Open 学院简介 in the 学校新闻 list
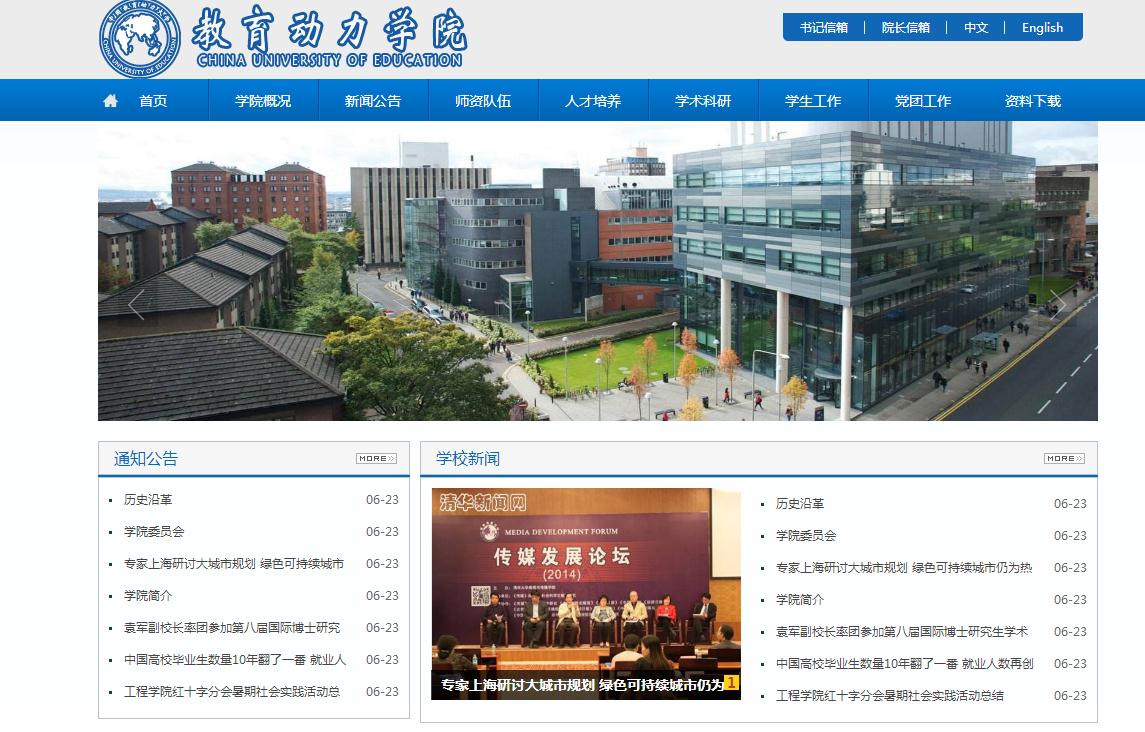1145x732 pixels. tap(800, 600)
